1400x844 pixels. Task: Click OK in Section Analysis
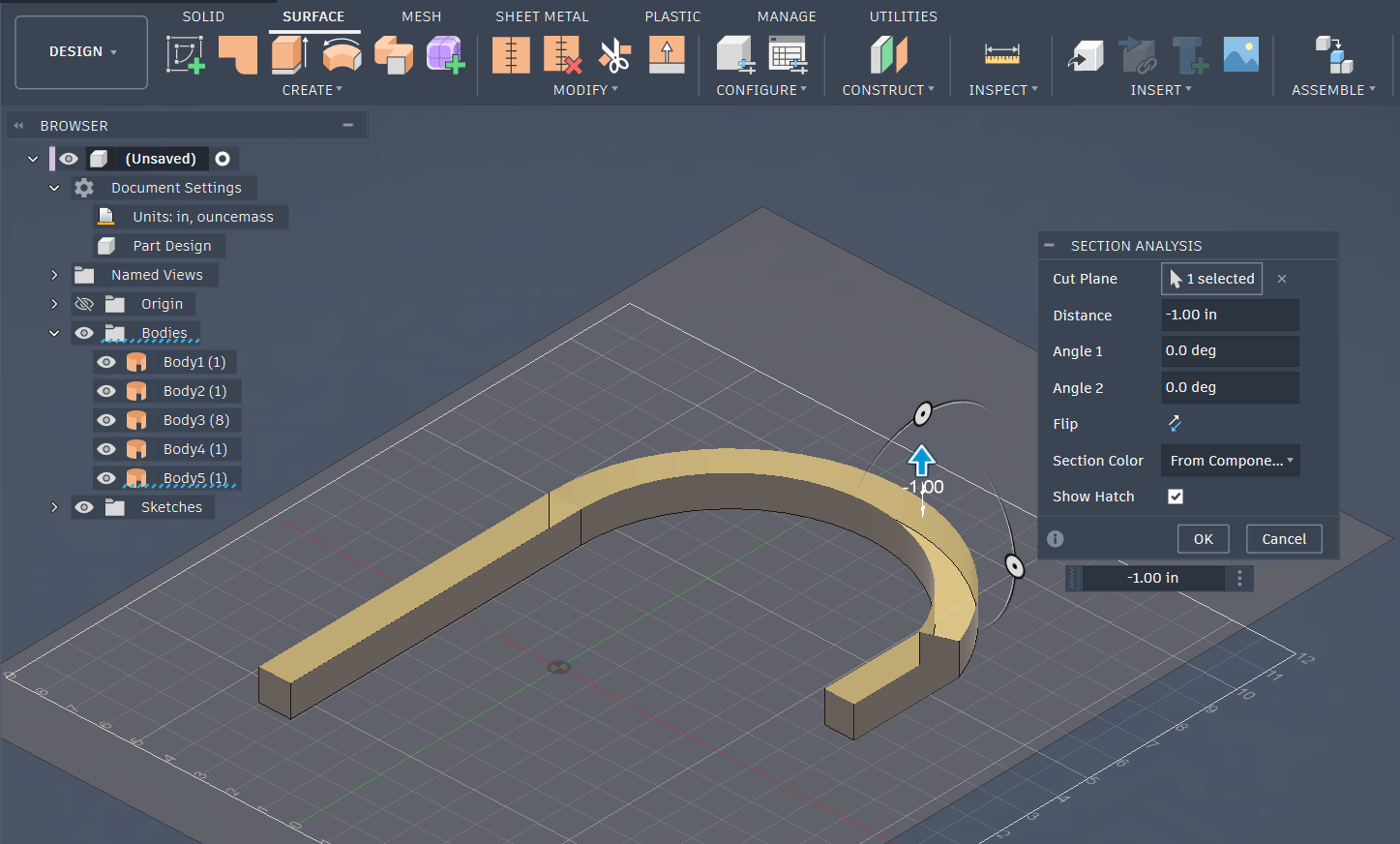(x=1203, y=539)
